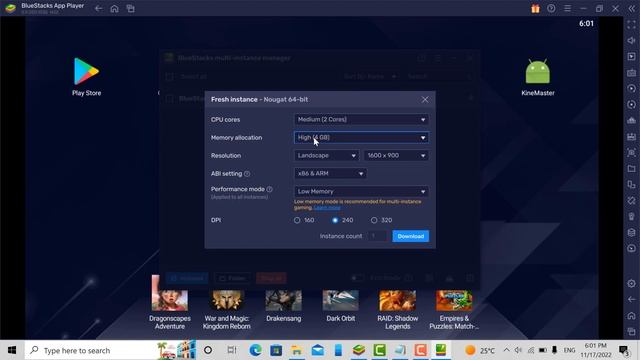Open the Windows Start menu
Viewport: 640px width, 360px height.
point(12,350)
